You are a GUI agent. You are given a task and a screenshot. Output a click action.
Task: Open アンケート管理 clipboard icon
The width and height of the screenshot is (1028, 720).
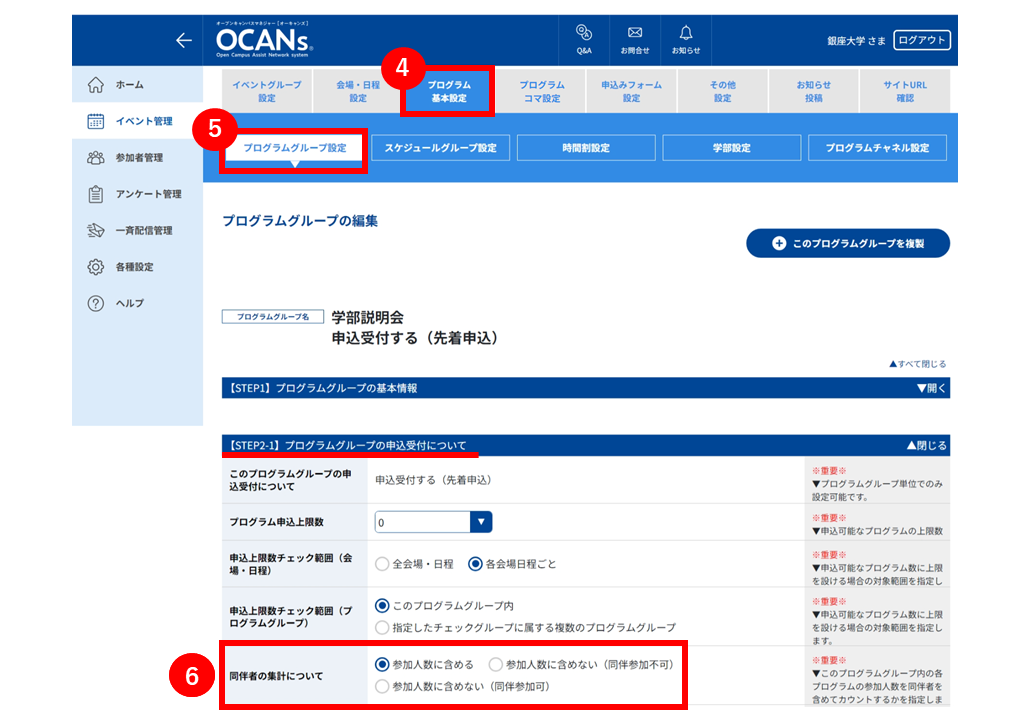tap(96, 194)
